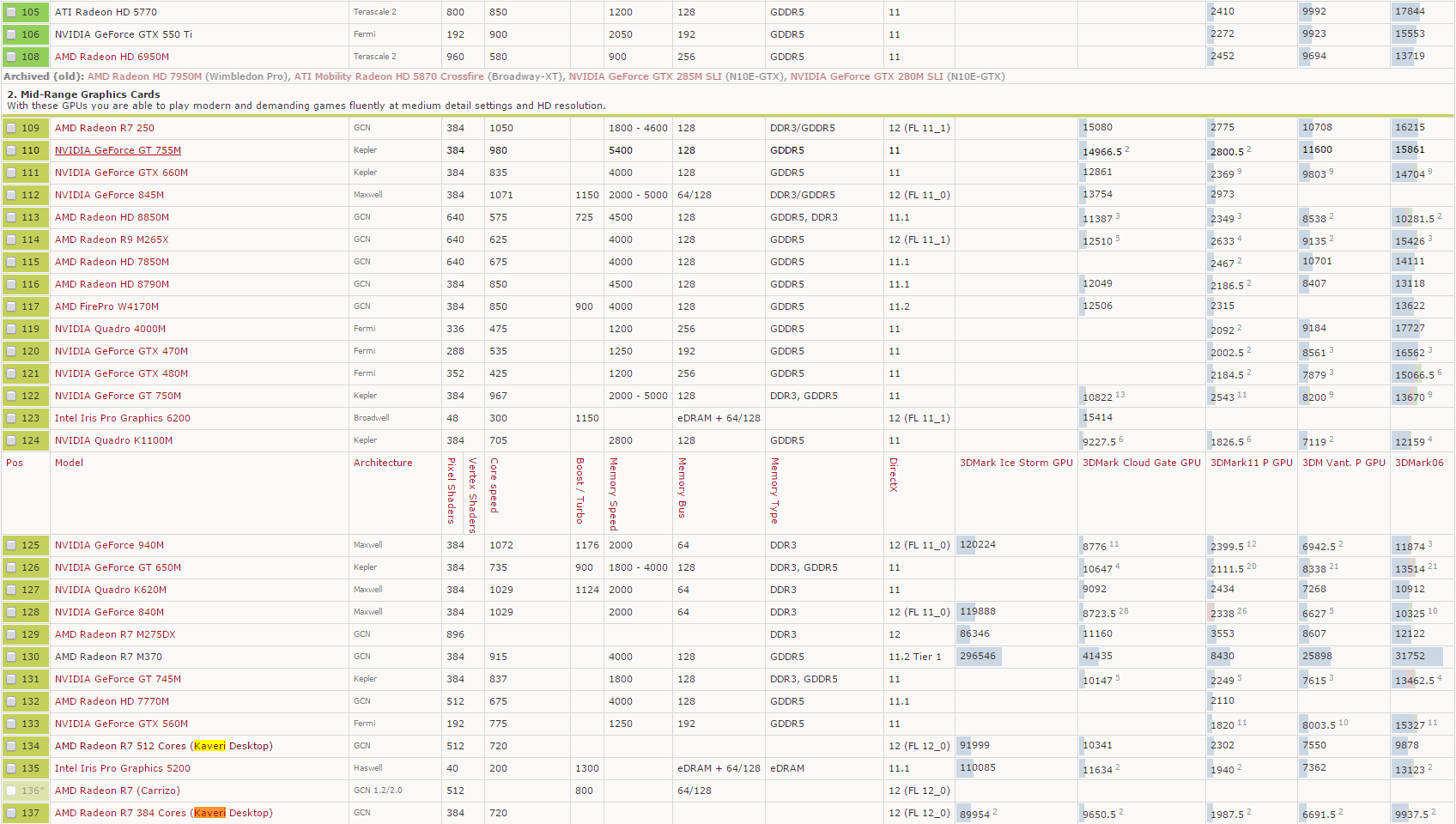
Task: Check row 130 AMD Radeon R7 M370
Action: tap(11, 657)
